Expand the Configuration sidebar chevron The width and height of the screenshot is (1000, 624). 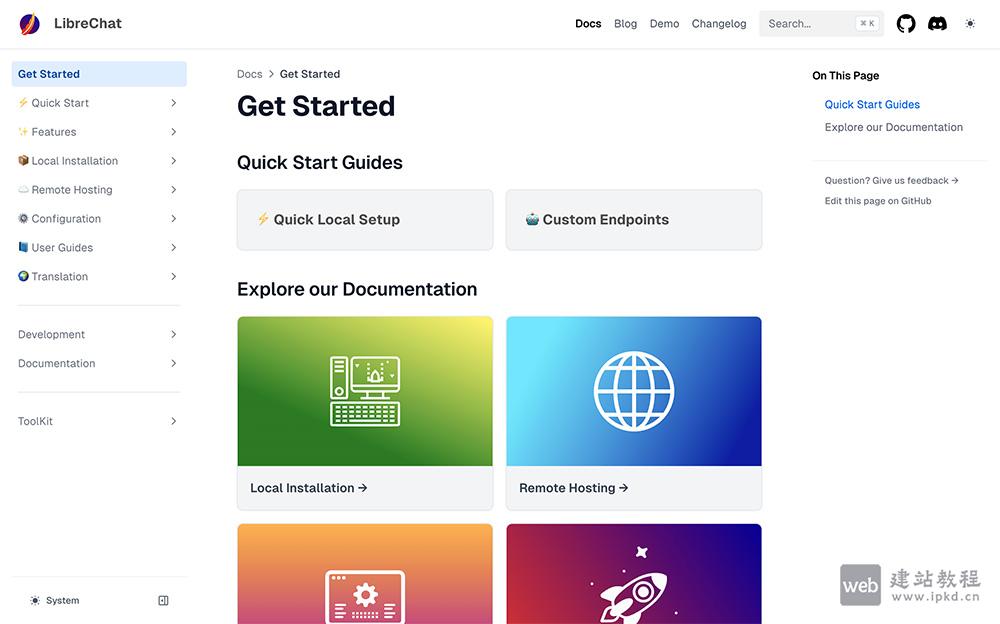click(x=173, y=219)
